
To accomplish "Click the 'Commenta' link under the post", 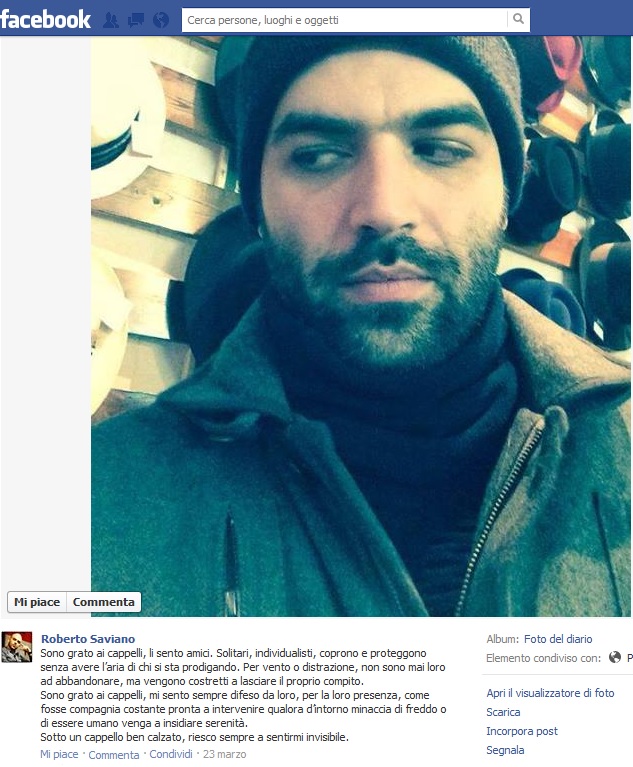I will 113,755.
